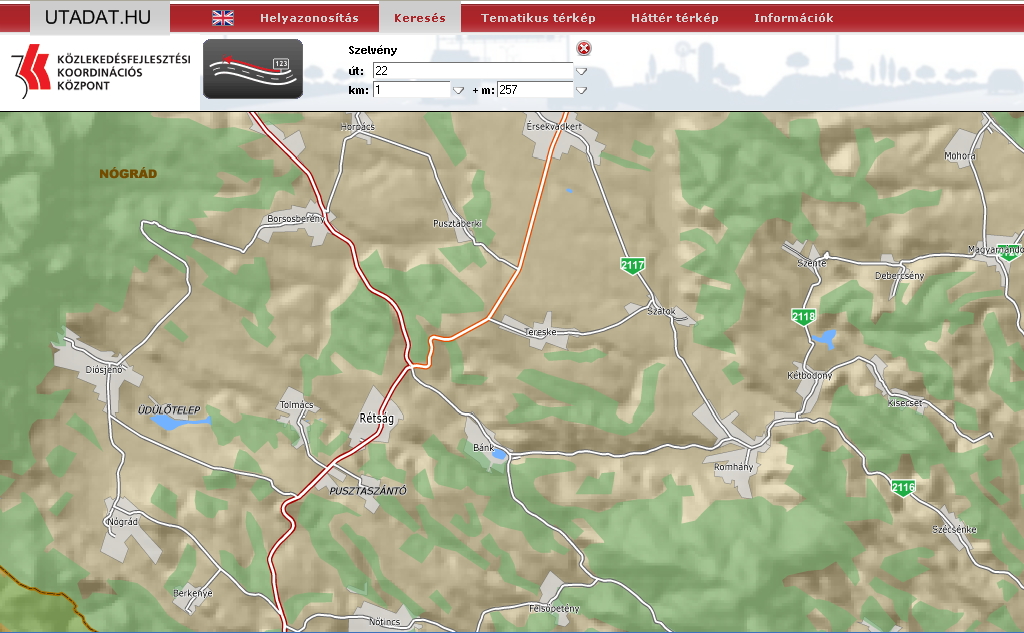1024x633 pixels.
Task: Click the Közlekedésfejlesztési Koordinációs Központ logo
Action: [x=100, y=73]
